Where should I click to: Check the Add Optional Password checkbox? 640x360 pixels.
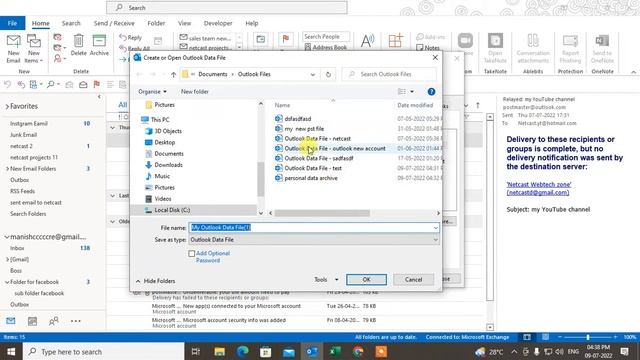pos(191,253)
